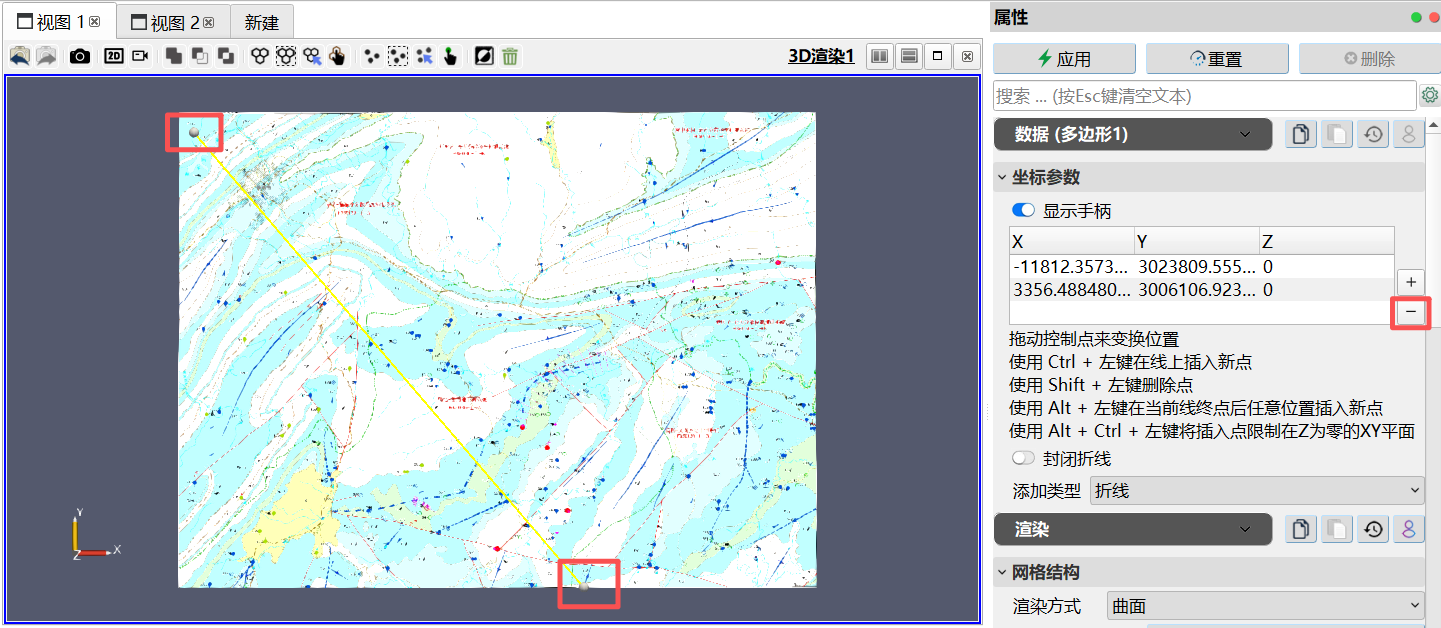Split the view horizontally icon

(x=879, y=56)
